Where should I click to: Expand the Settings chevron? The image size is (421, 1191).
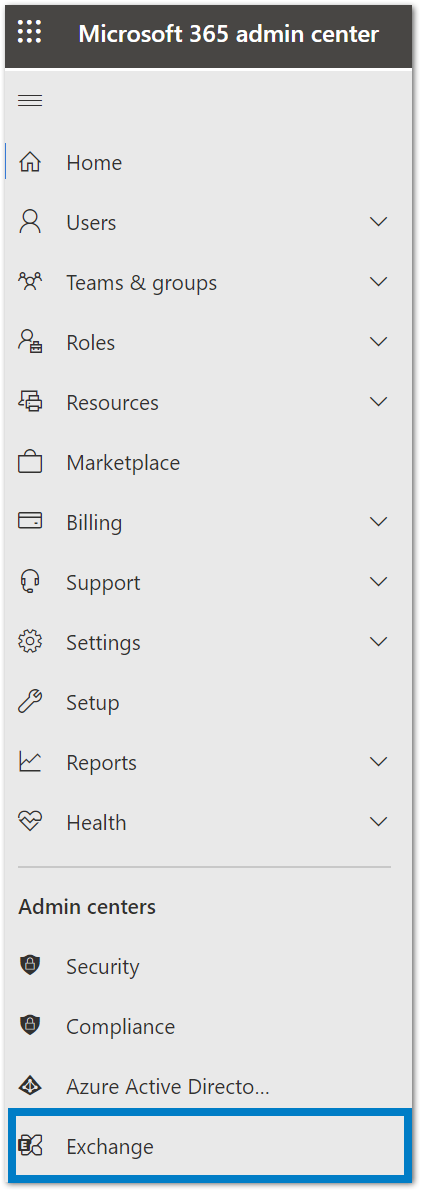(378, 643)
